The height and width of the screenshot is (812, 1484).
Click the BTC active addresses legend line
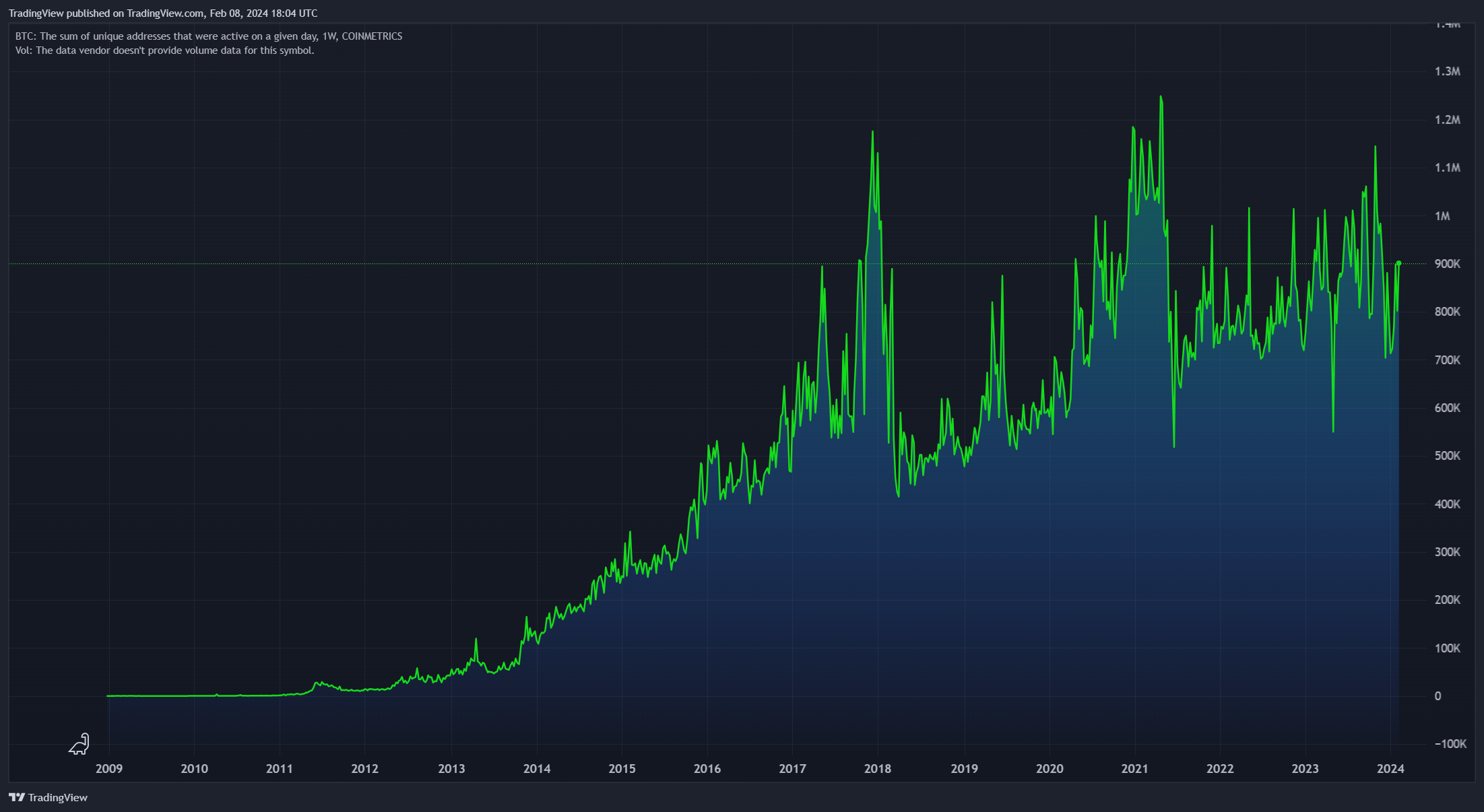coord(209,36)
